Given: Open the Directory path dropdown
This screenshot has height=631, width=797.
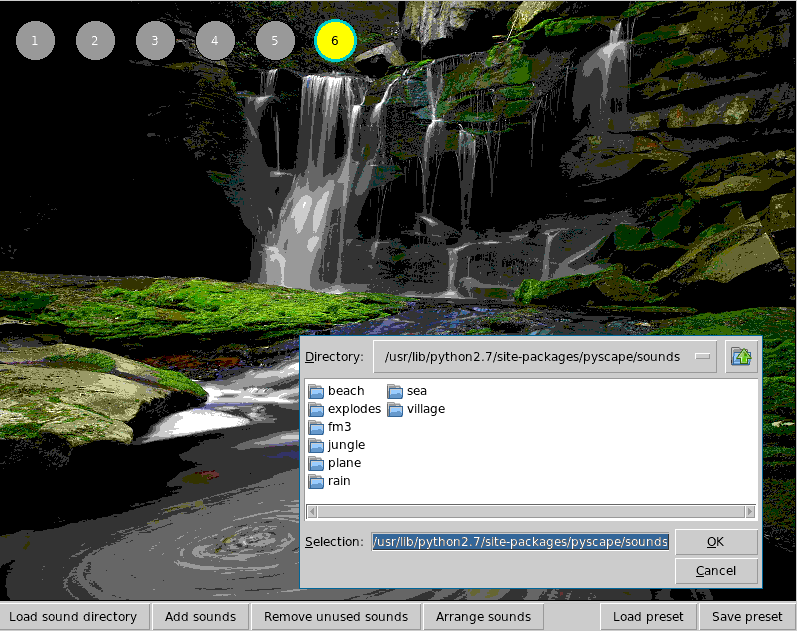Looking at the screenshot, I should 704,357.
